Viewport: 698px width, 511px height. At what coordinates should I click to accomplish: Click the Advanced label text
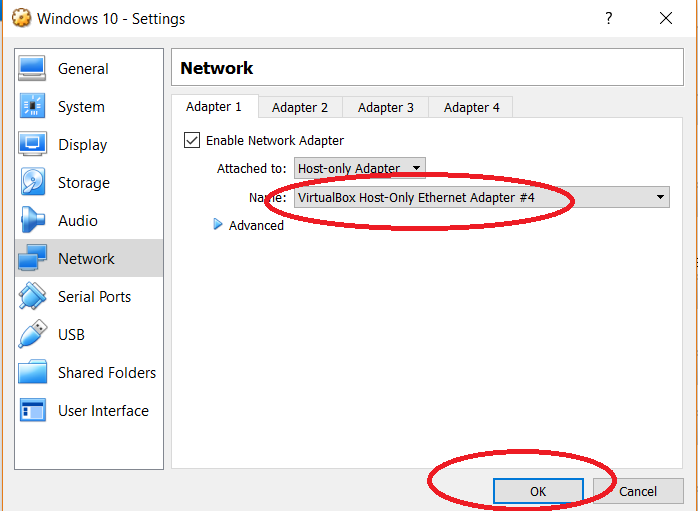[x=256, y=226]
